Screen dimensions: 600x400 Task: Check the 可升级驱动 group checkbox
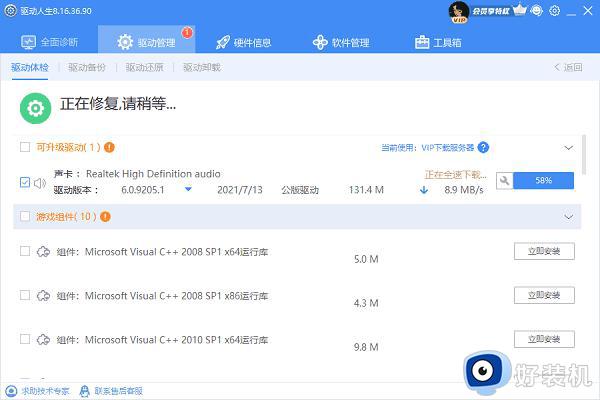coord(25,147)
